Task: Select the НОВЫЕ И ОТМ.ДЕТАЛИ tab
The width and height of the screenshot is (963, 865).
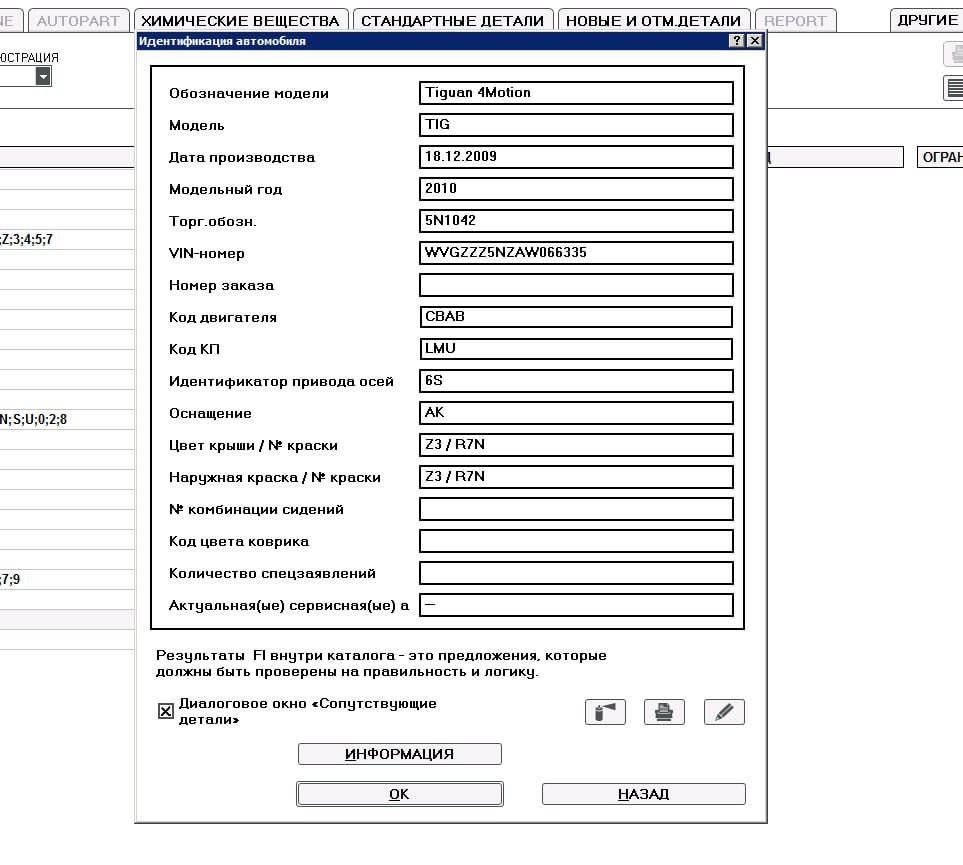Action: pos(653,20)
